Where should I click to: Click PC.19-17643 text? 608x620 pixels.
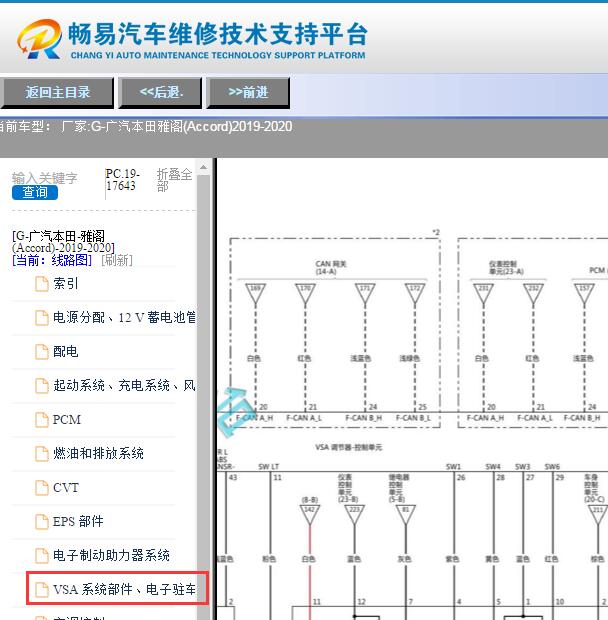[123, 180]
